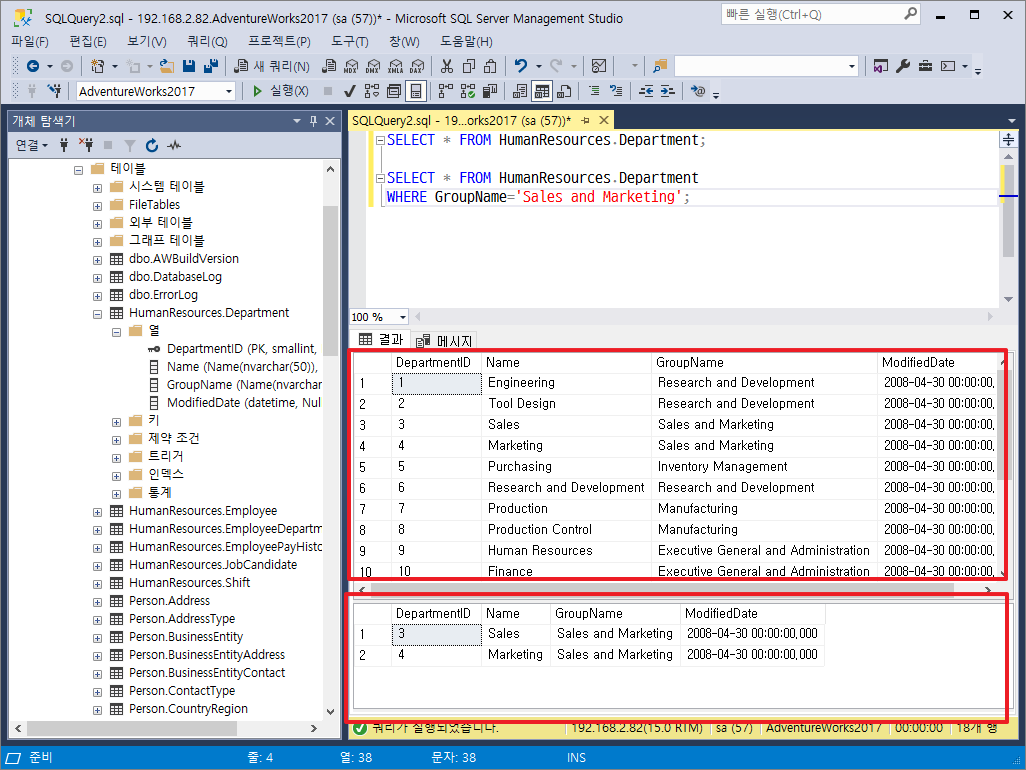Open the Activity Monitor icon
This screenshot has height=770, width=1026.
coord(599,66)
